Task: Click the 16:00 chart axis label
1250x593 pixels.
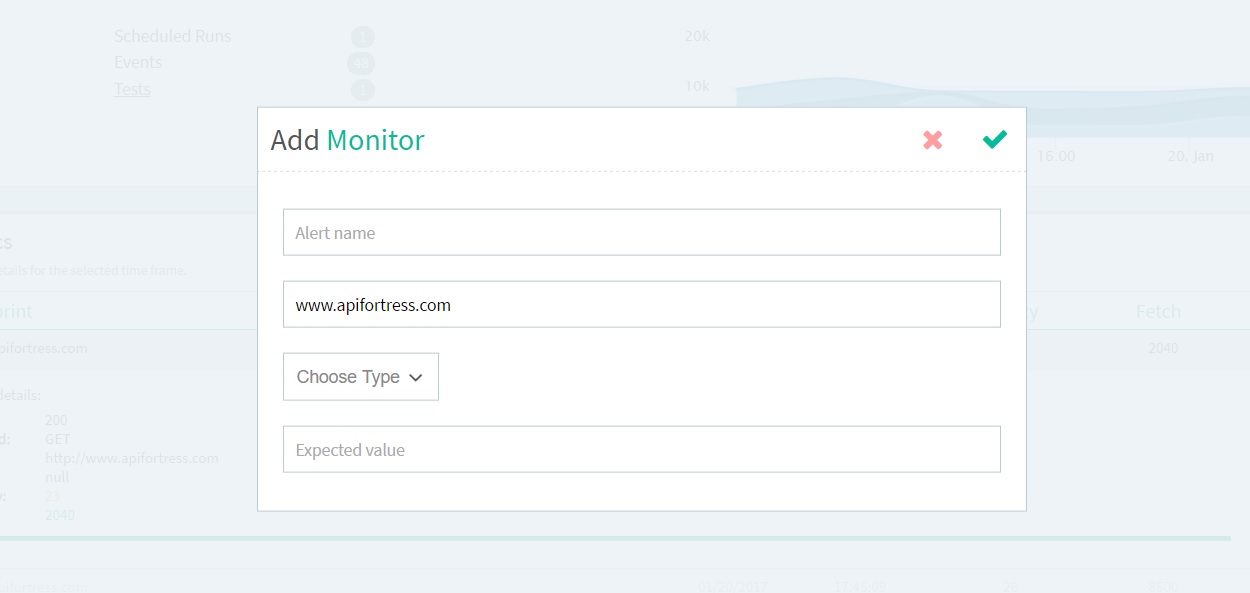Action: click(x=1056, y=156)
